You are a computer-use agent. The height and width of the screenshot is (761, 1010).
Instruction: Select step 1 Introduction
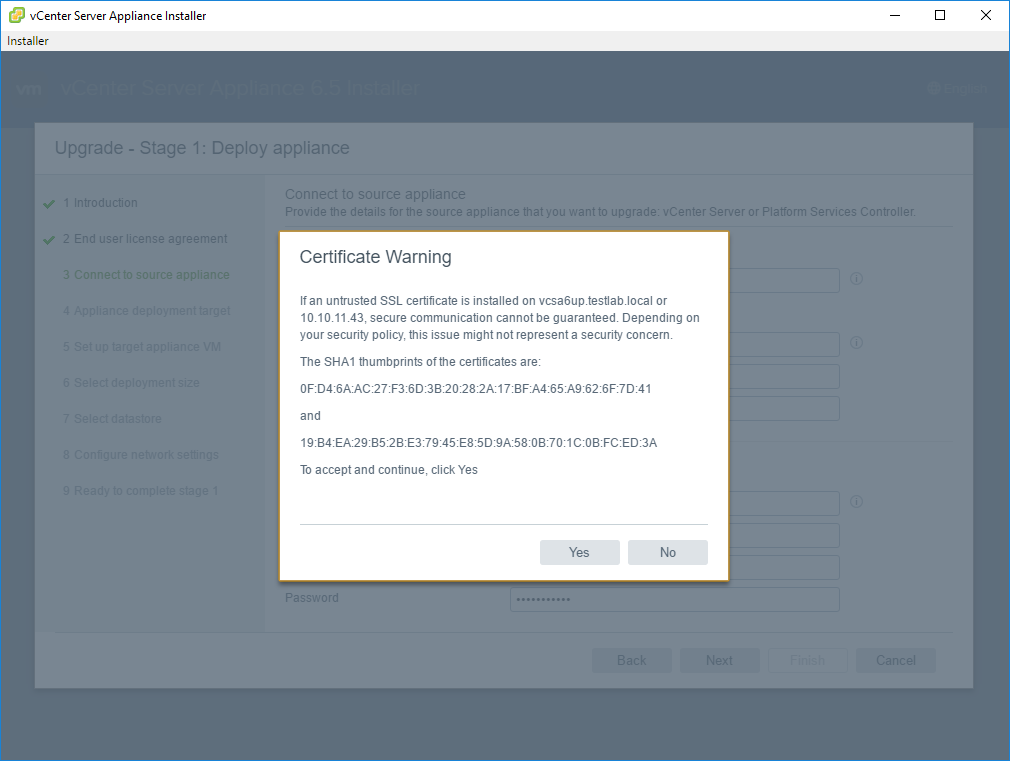pos(100,203)
